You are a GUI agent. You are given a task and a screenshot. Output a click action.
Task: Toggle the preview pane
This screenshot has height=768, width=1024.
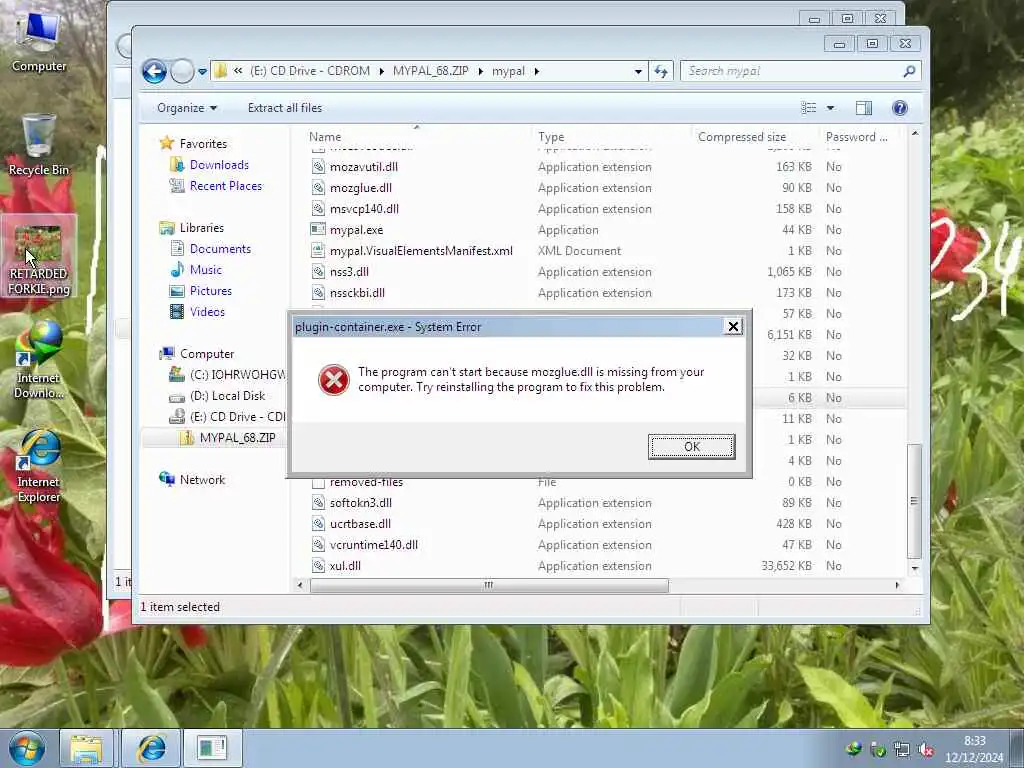[863, 108]
